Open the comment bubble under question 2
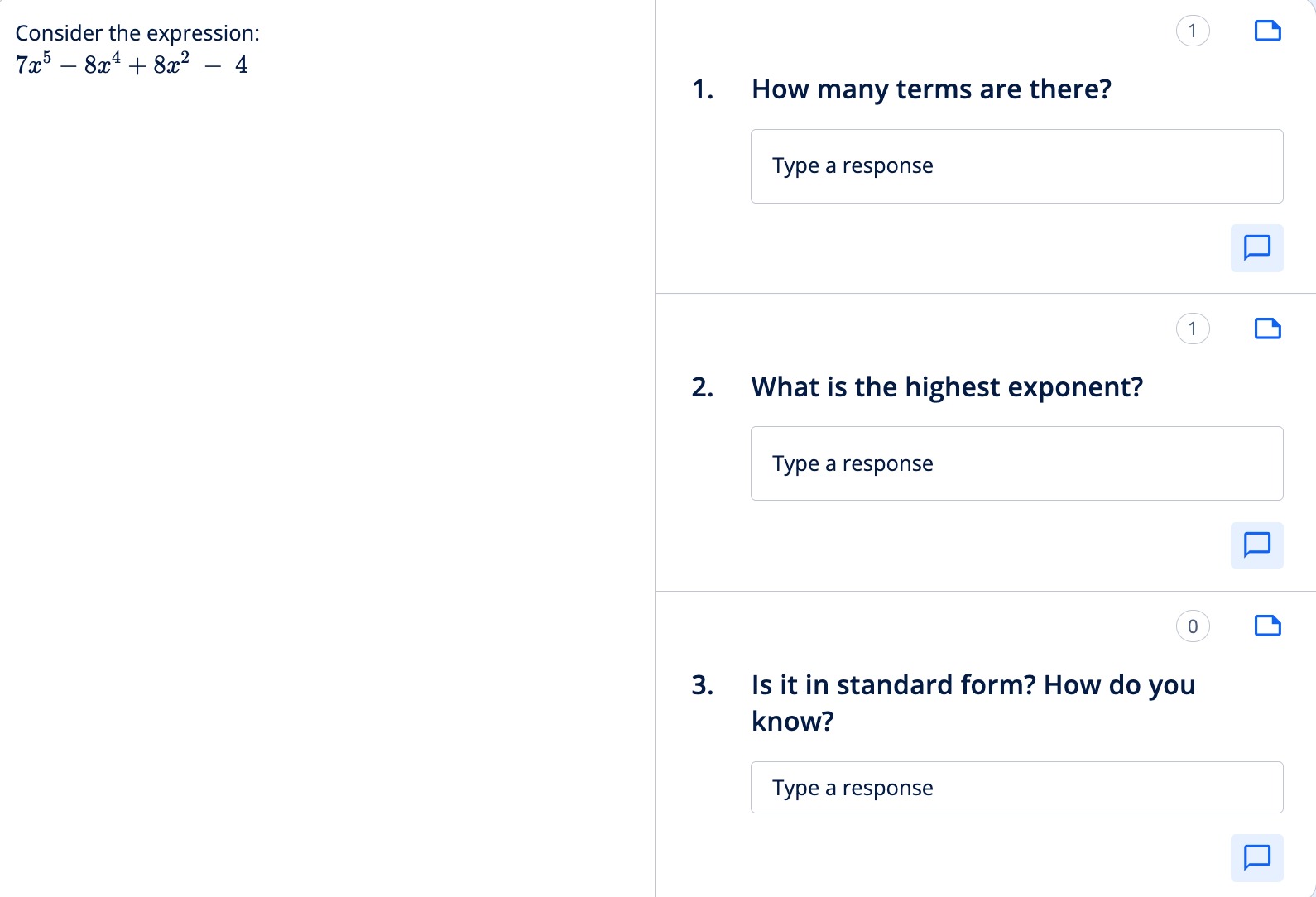The width and height of the screenshot is (1316, 897). pos(1256,545)
